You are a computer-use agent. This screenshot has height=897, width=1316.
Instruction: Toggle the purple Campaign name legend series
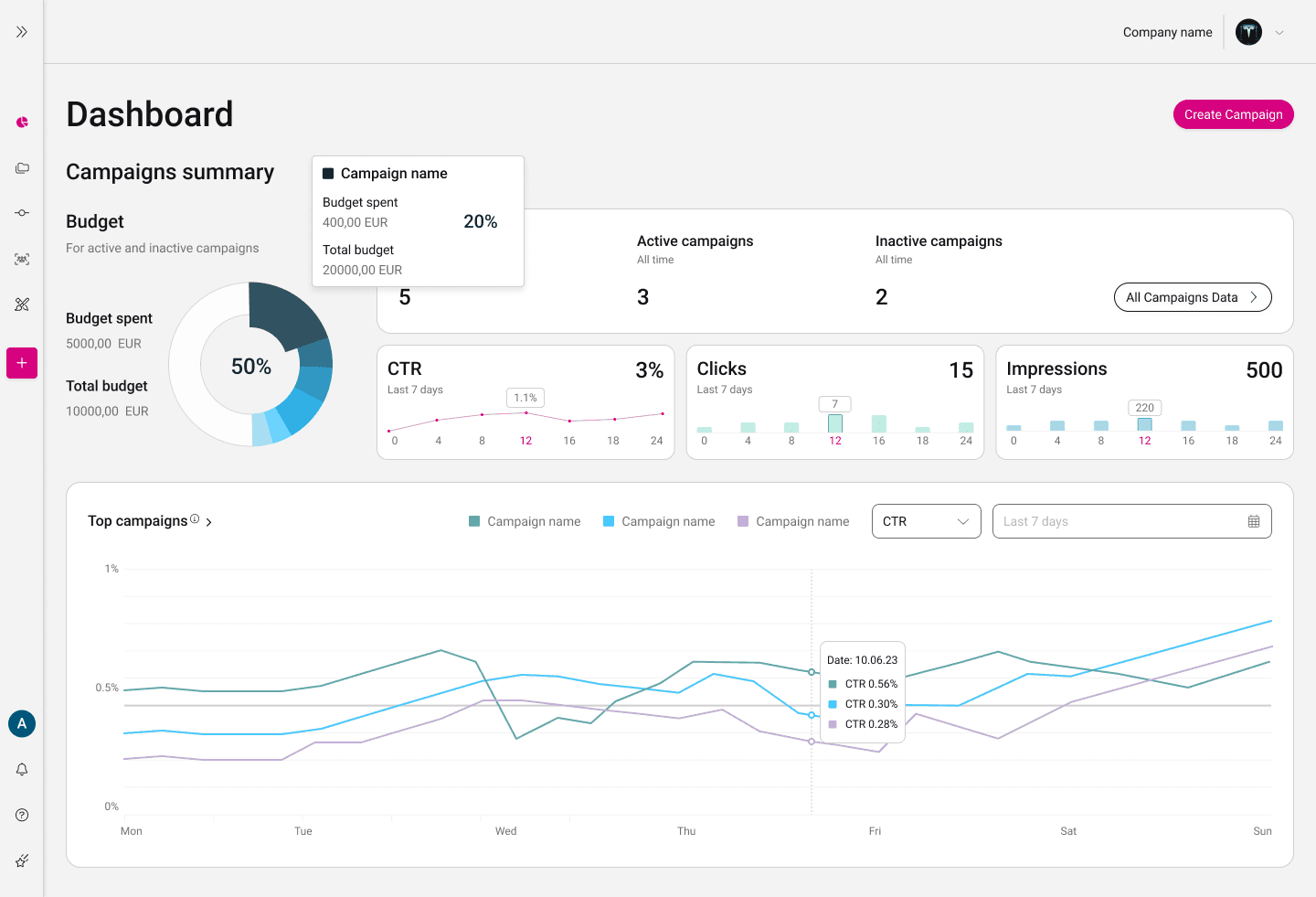(x=793, y=521)
